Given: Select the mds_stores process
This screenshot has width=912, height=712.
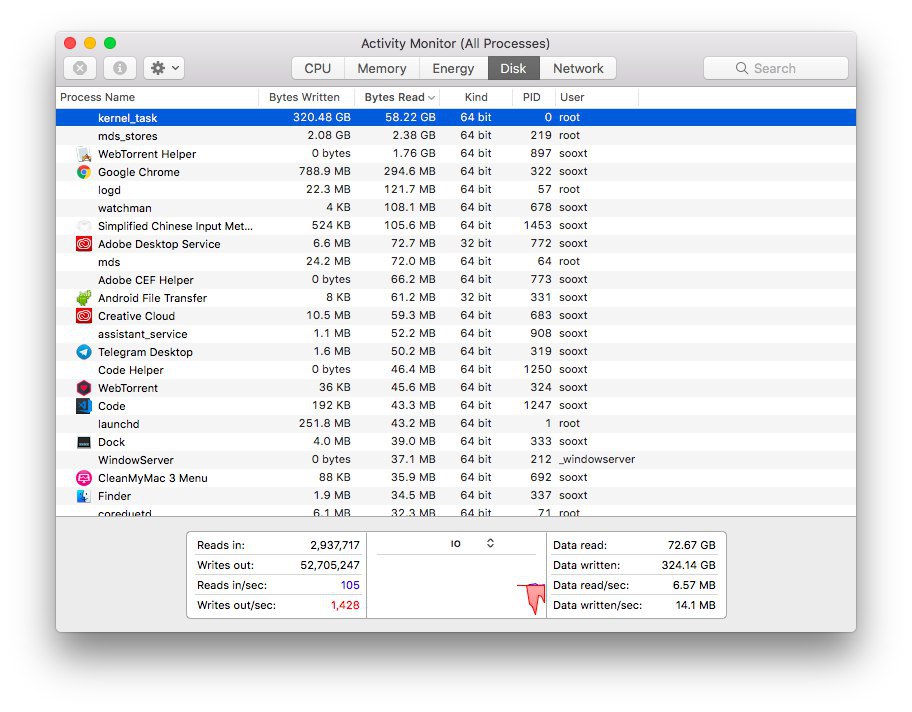Looking at the screenshot, I should [456, 136].
